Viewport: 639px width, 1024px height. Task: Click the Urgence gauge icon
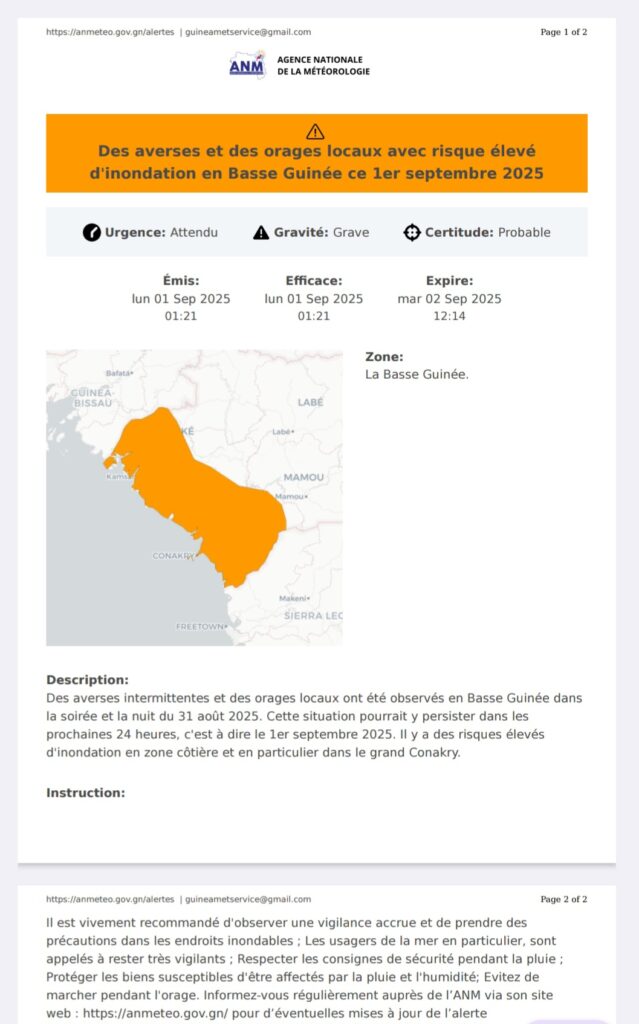tap(92, 232)
